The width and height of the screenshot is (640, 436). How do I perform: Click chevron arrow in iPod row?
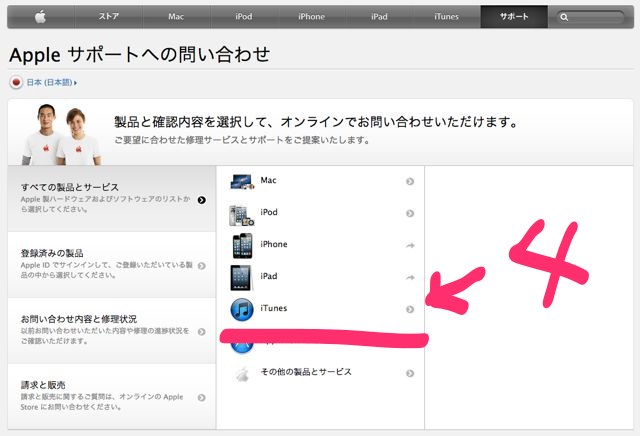tap(410, 213)
